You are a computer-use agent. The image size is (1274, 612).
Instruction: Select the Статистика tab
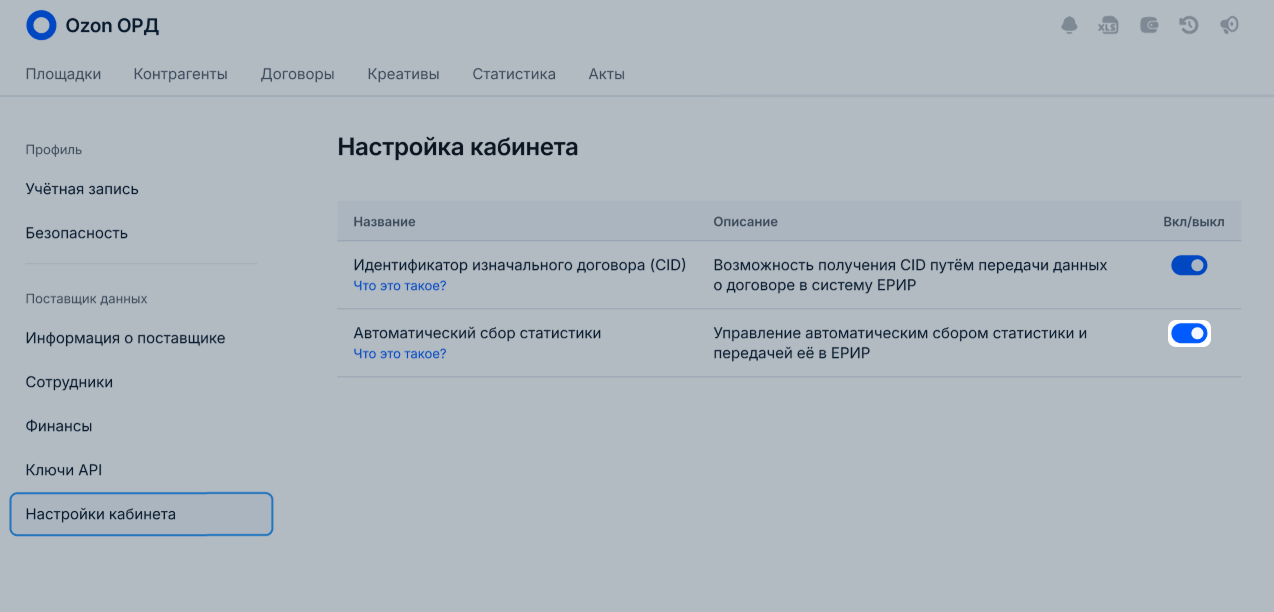tap(514, 74)
